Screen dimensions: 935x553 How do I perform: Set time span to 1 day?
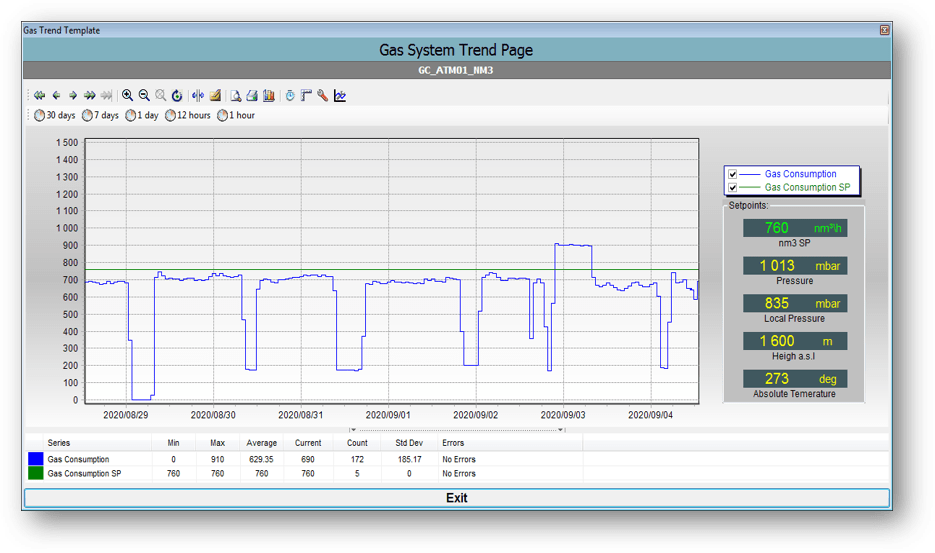(x=142, y=115)
